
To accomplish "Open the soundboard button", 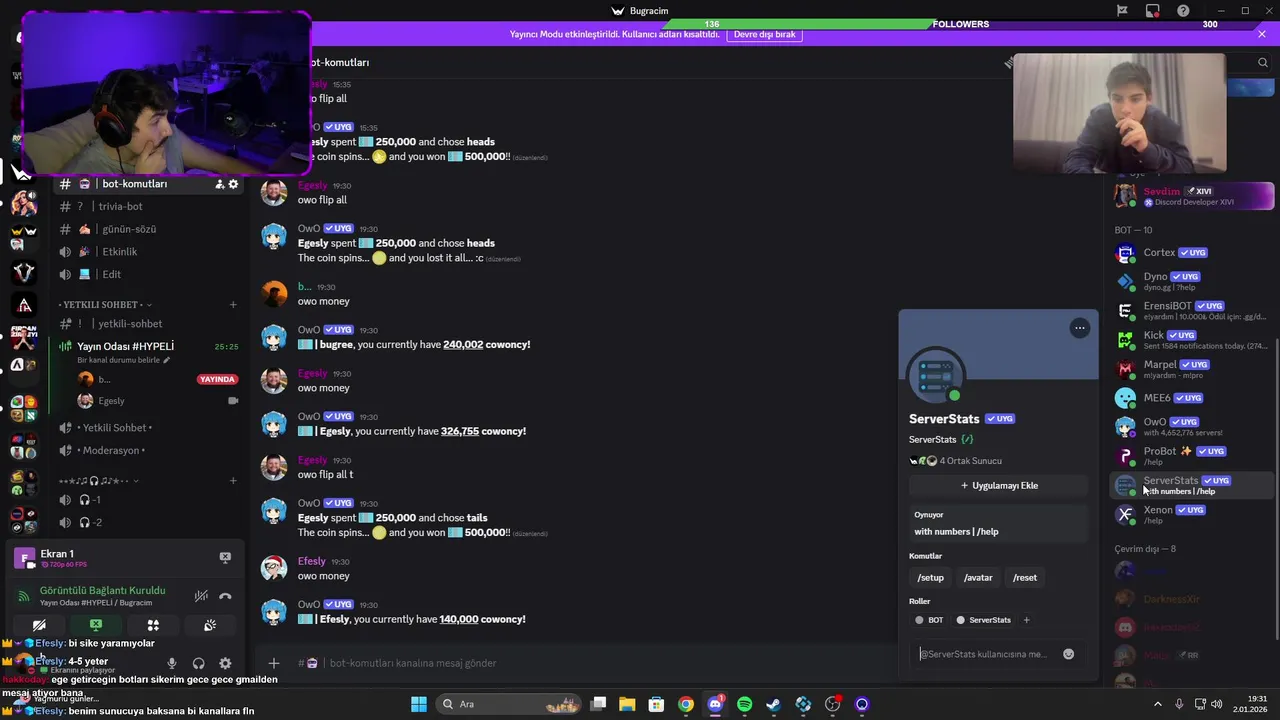I will [x=210, y=625].
